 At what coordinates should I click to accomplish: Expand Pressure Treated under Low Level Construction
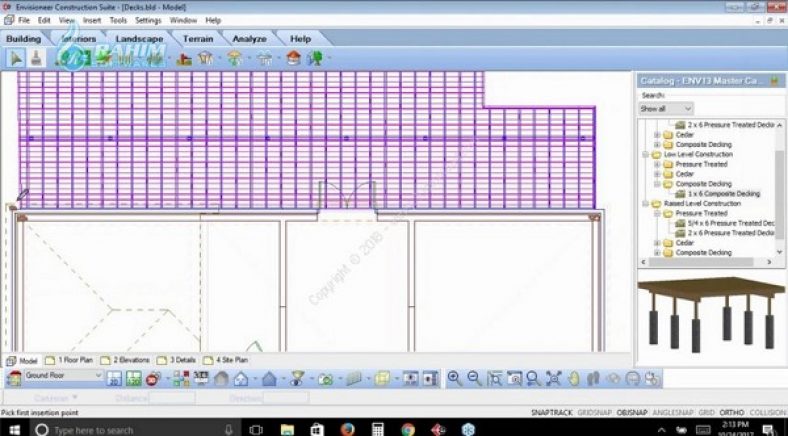coord(657,164)
